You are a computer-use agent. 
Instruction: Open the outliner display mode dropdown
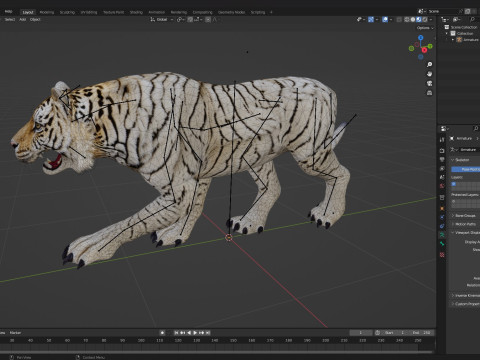pos(445,19)
